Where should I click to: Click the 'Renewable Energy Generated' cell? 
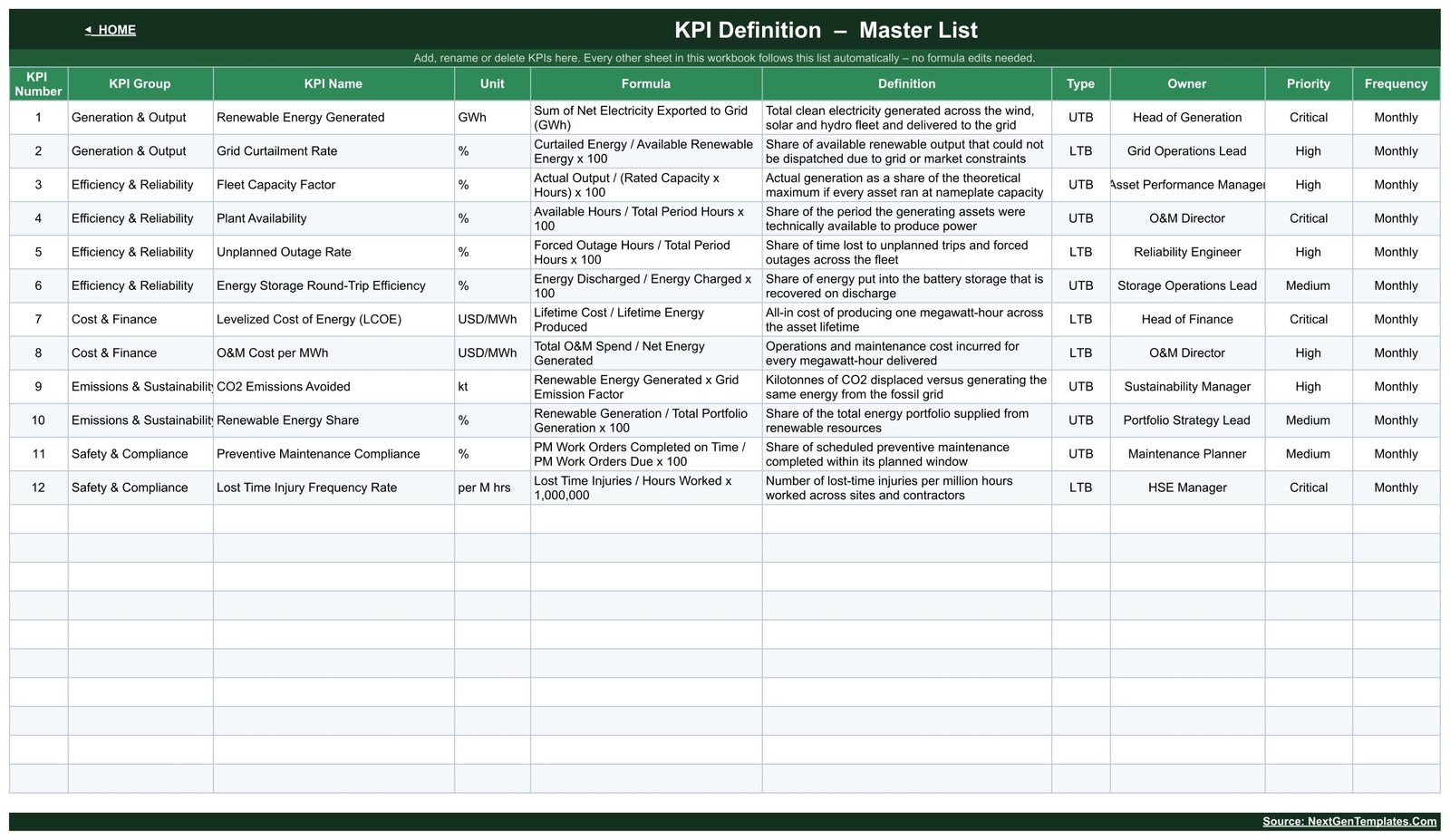(333, 118)
